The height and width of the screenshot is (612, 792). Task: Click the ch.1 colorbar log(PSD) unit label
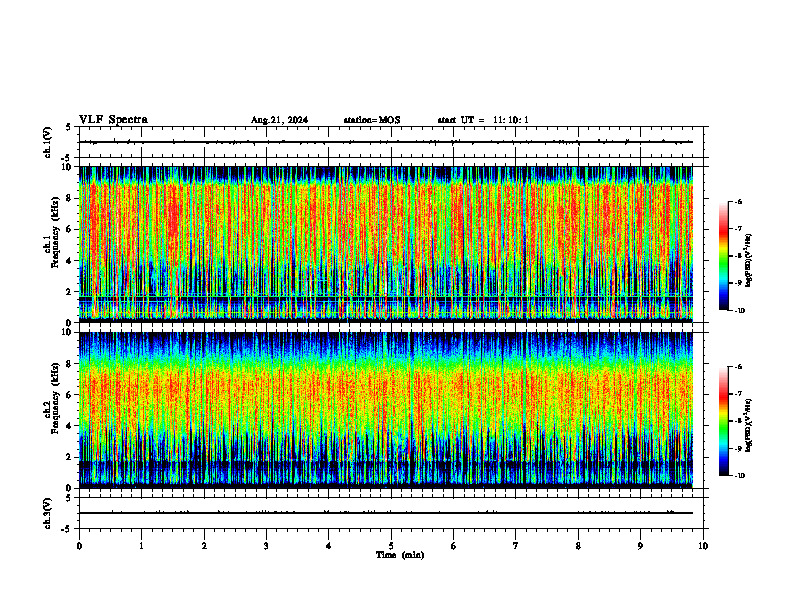click(x=749, y=261)
